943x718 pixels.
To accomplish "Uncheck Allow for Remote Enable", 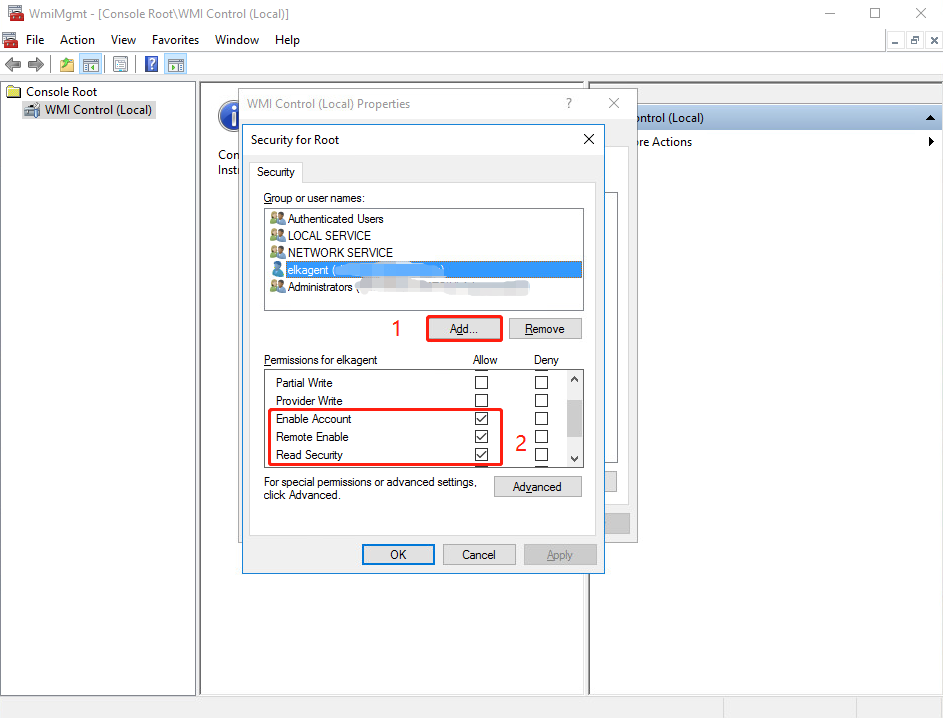I will [x=481, y=437].
